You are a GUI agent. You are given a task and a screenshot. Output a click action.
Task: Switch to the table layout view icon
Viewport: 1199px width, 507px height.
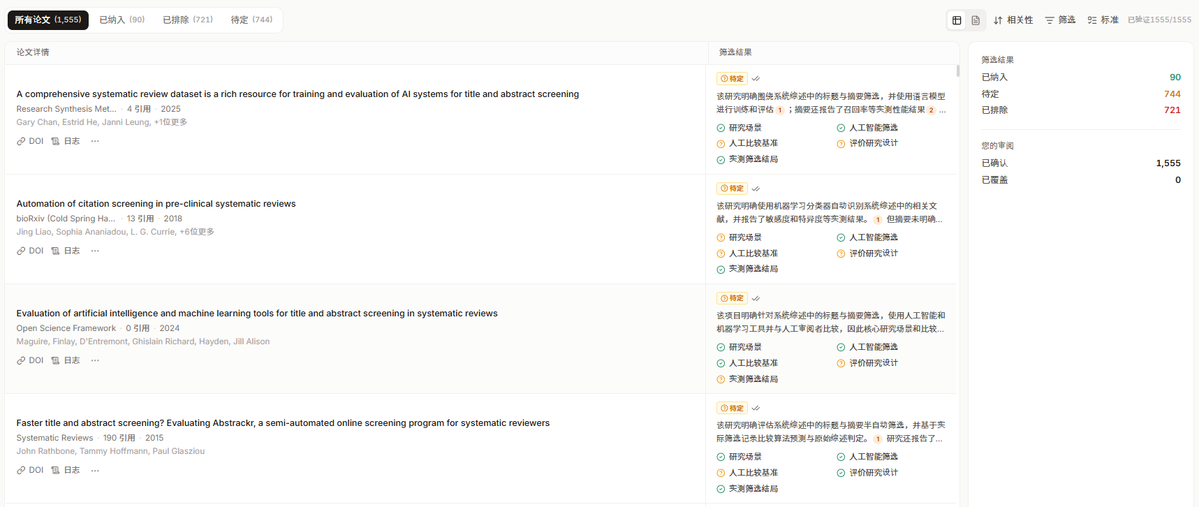(x=957, y=21)
